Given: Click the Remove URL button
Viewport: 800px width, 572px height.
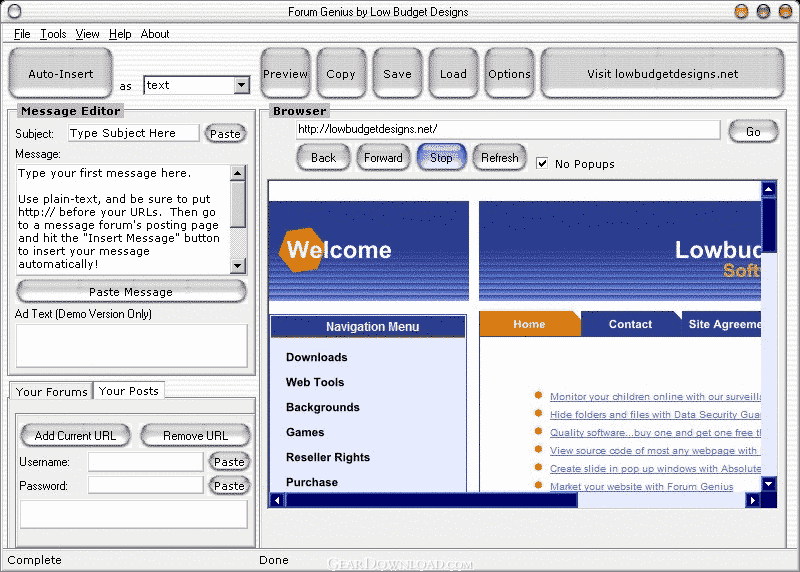Looking at the screenshot, I should pos(195,436).
